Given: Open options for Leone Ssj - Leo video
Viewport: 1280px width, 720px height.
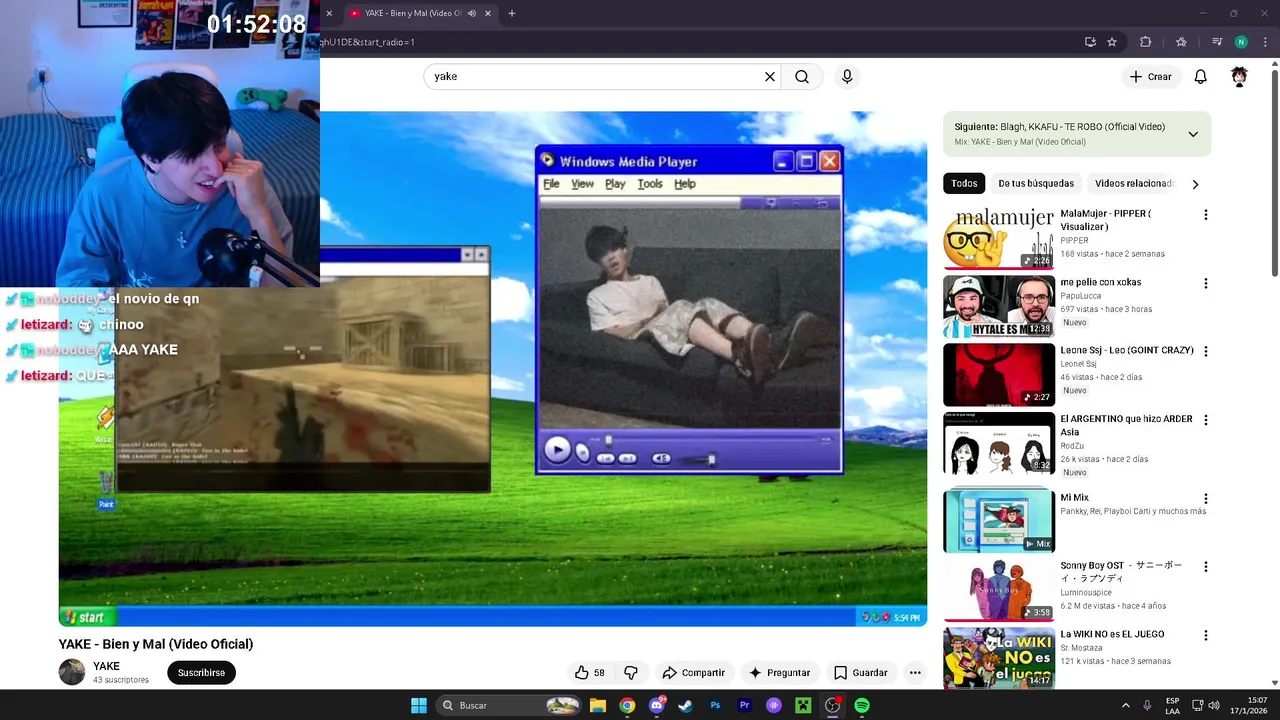Looking at the screenshot, I should (1205, 352).
